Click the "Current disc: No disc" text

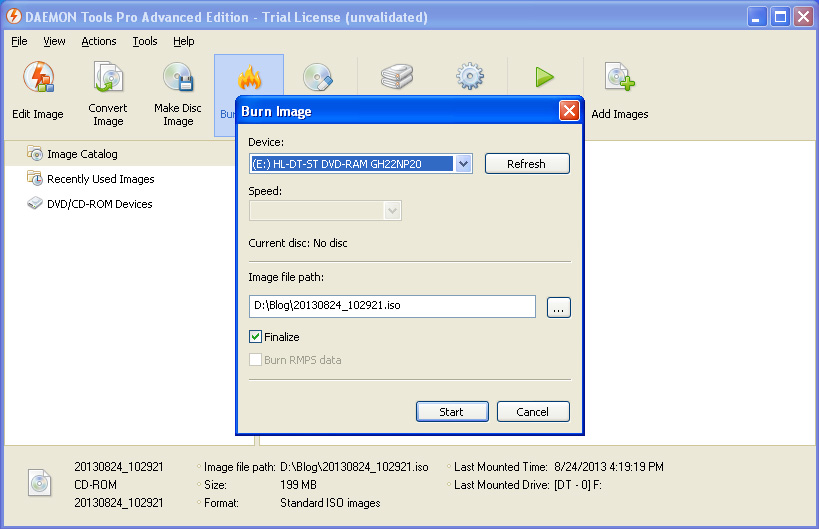click(x=298, y=243)
